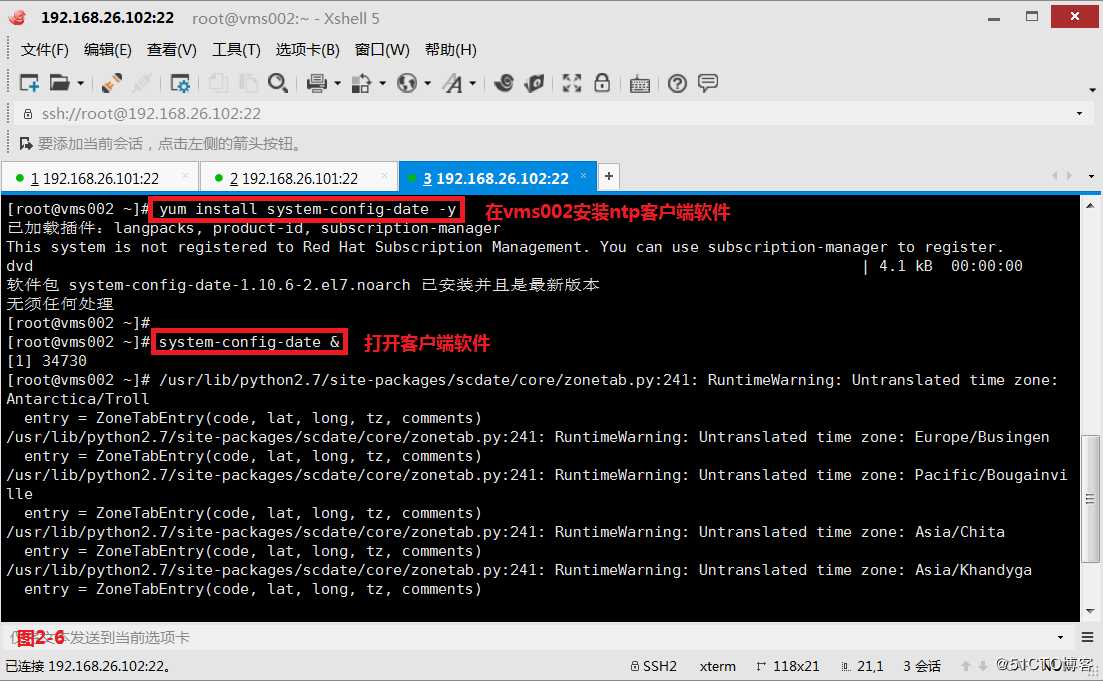Viewport: 1103px width, 681px height.
Task: Click the New session toolbar icon
Action: coord(29,83)
